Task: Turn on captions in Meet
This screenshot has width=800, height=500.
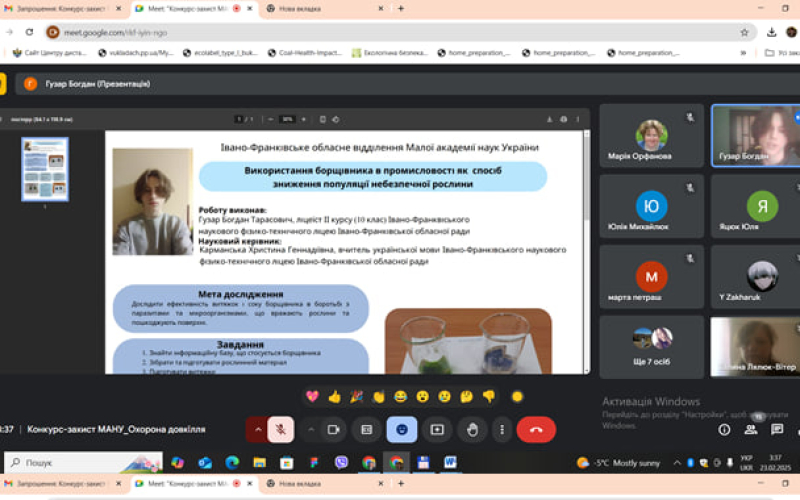Action: point(366,430)
